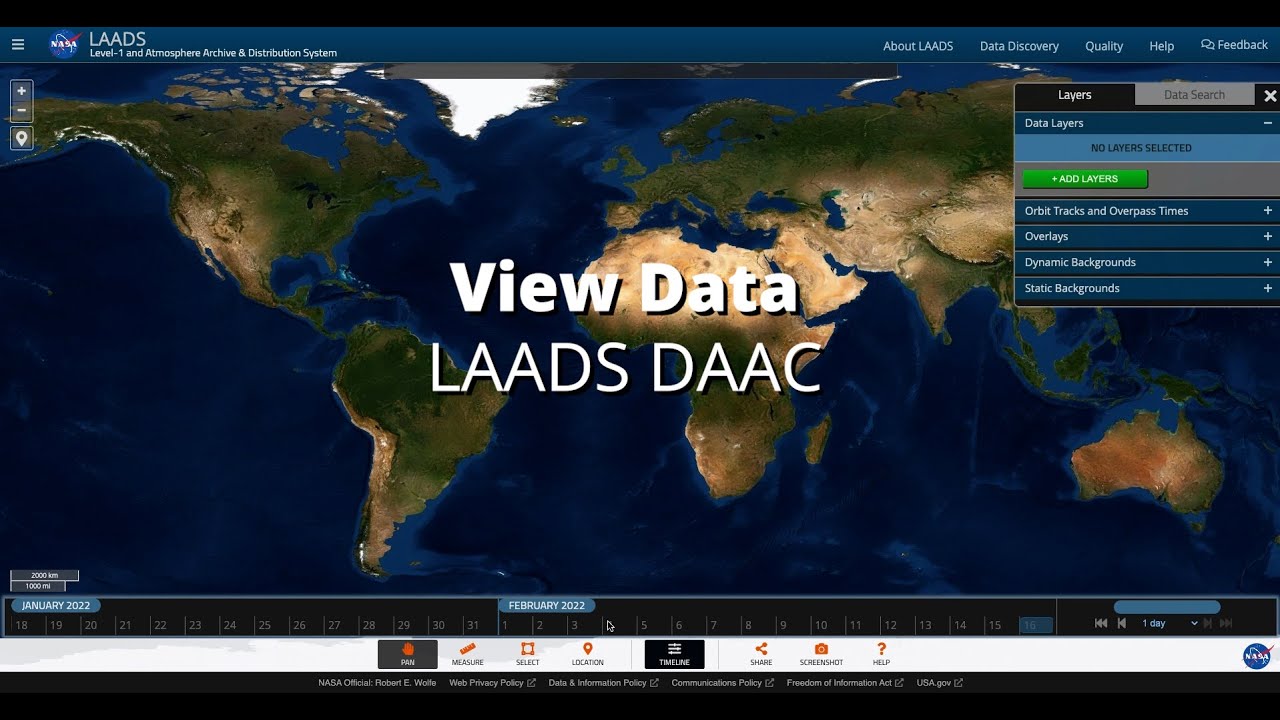
Task: Take a Screenshot with the camera icon
Action: coord(821,654)
